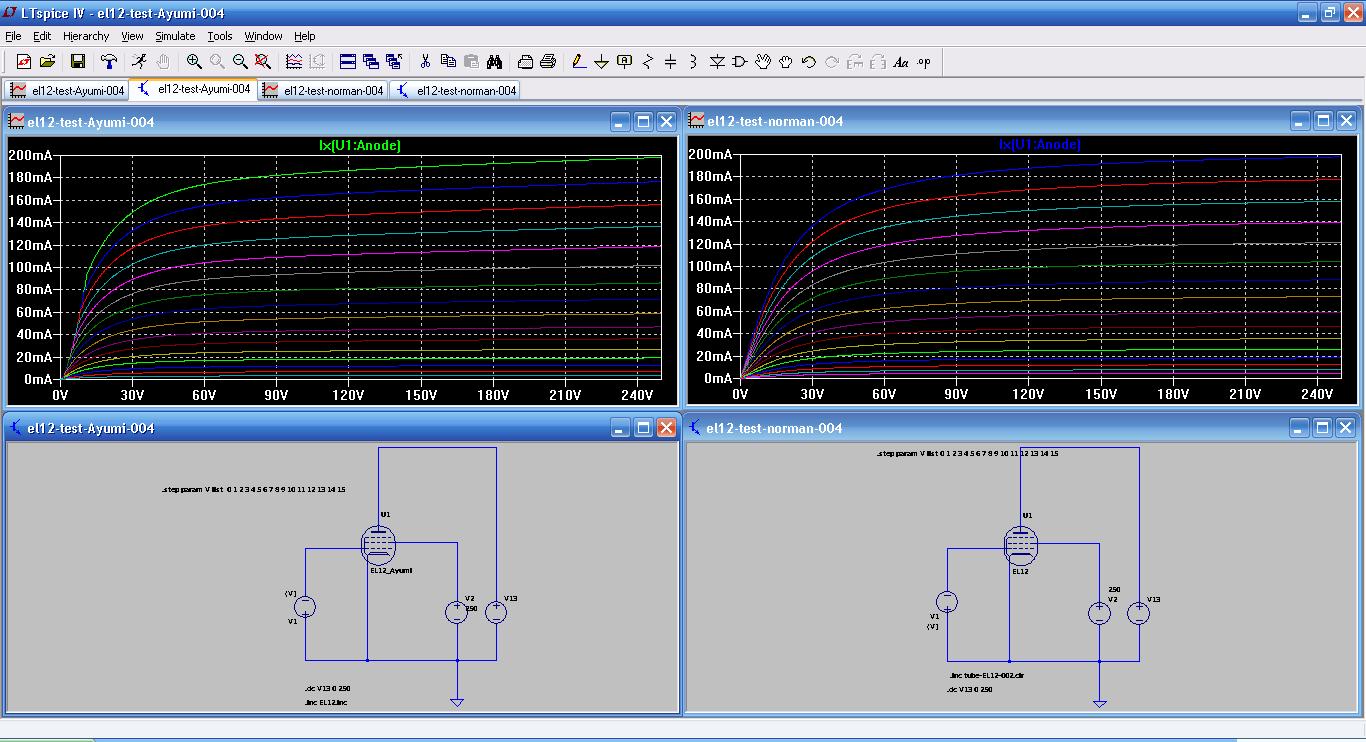Undo with the toolbar arrow icon
Screen dimensions: 1366x742
point(809,62)
